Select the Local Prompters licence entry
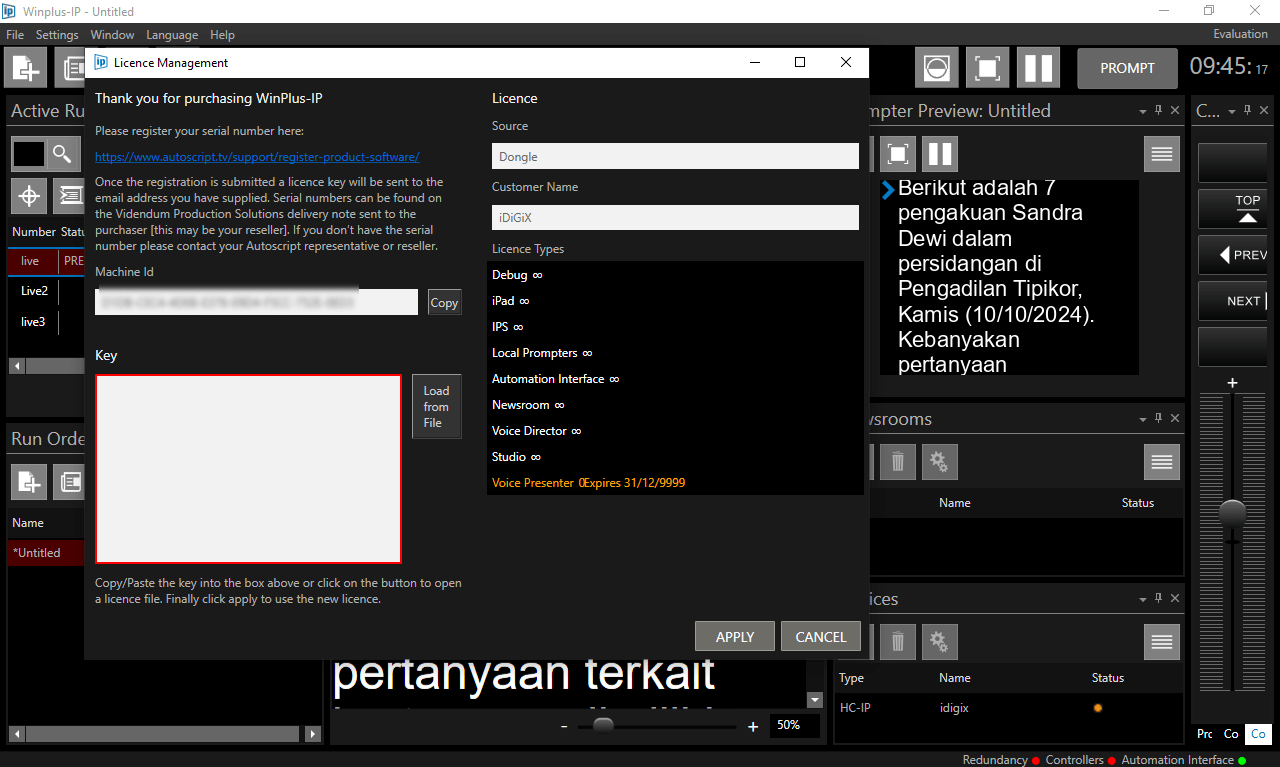The image size is (1280, 767). 675,353
